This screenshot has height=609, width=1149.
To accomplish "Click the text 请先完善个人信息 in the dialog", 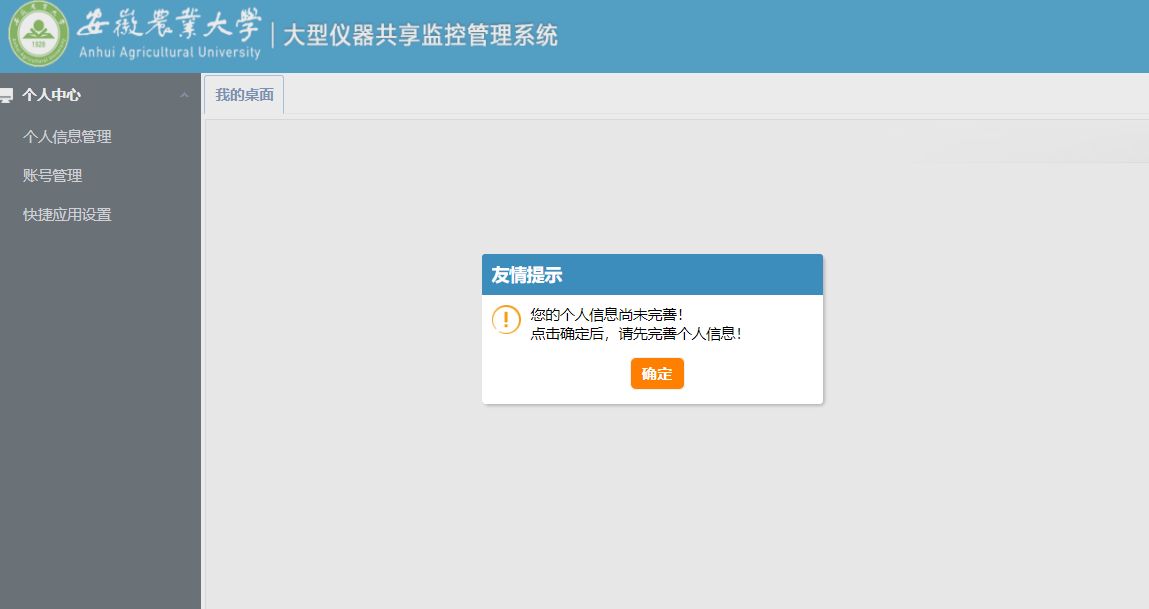I will coord(679,334).
